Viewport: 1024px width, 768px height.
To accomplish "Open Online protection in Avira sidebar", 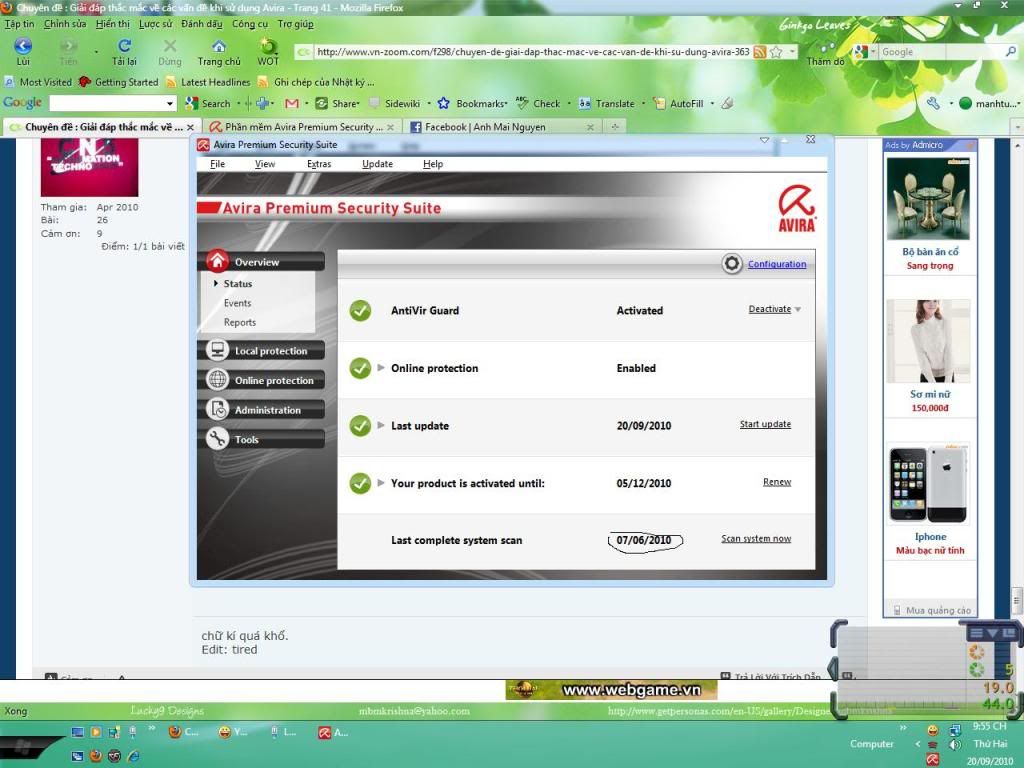I will [x=264, y=380].
